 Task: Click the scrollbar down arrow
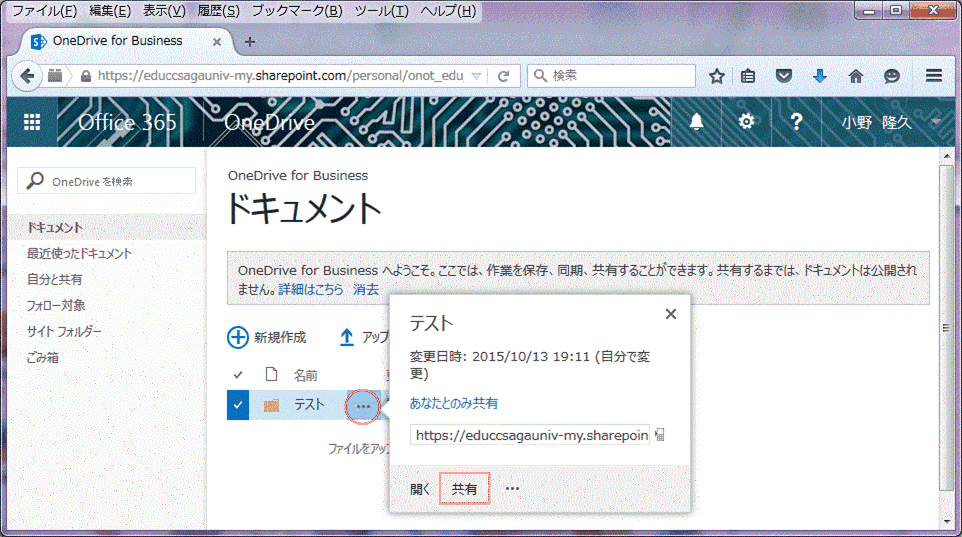[945, 522]
